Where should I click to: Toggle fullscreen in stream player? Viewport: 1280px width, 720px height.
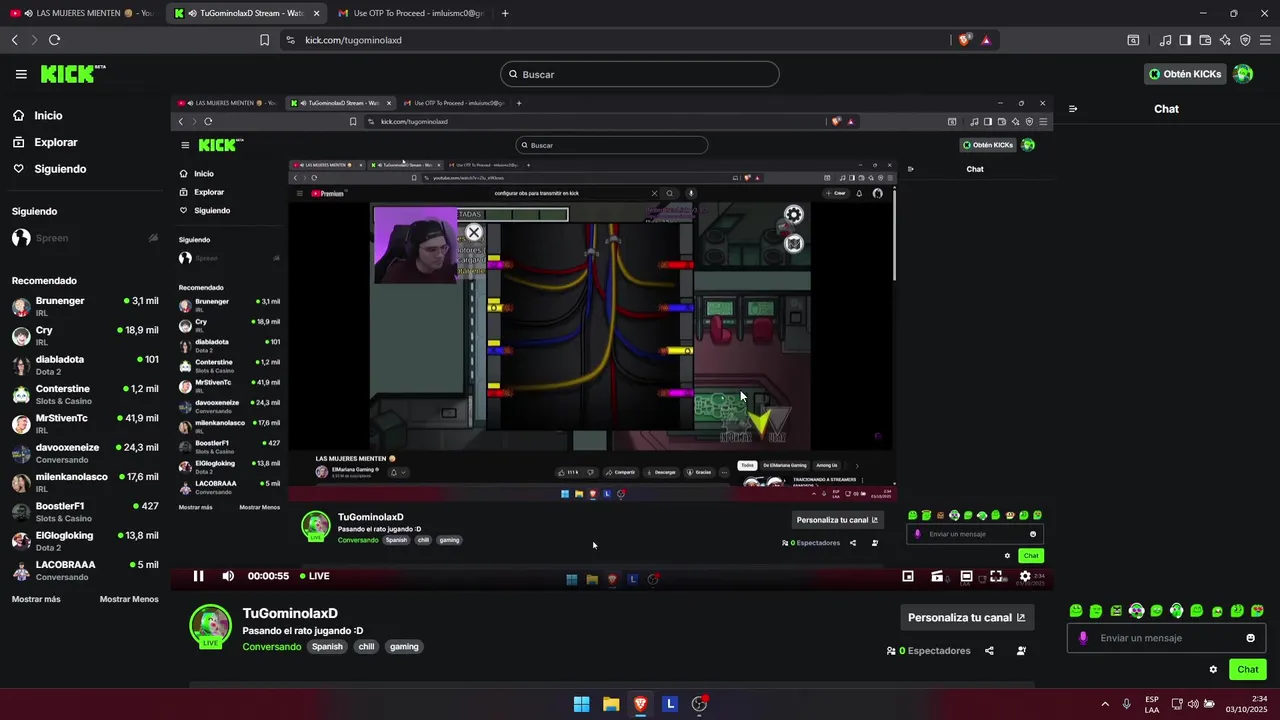996,576
